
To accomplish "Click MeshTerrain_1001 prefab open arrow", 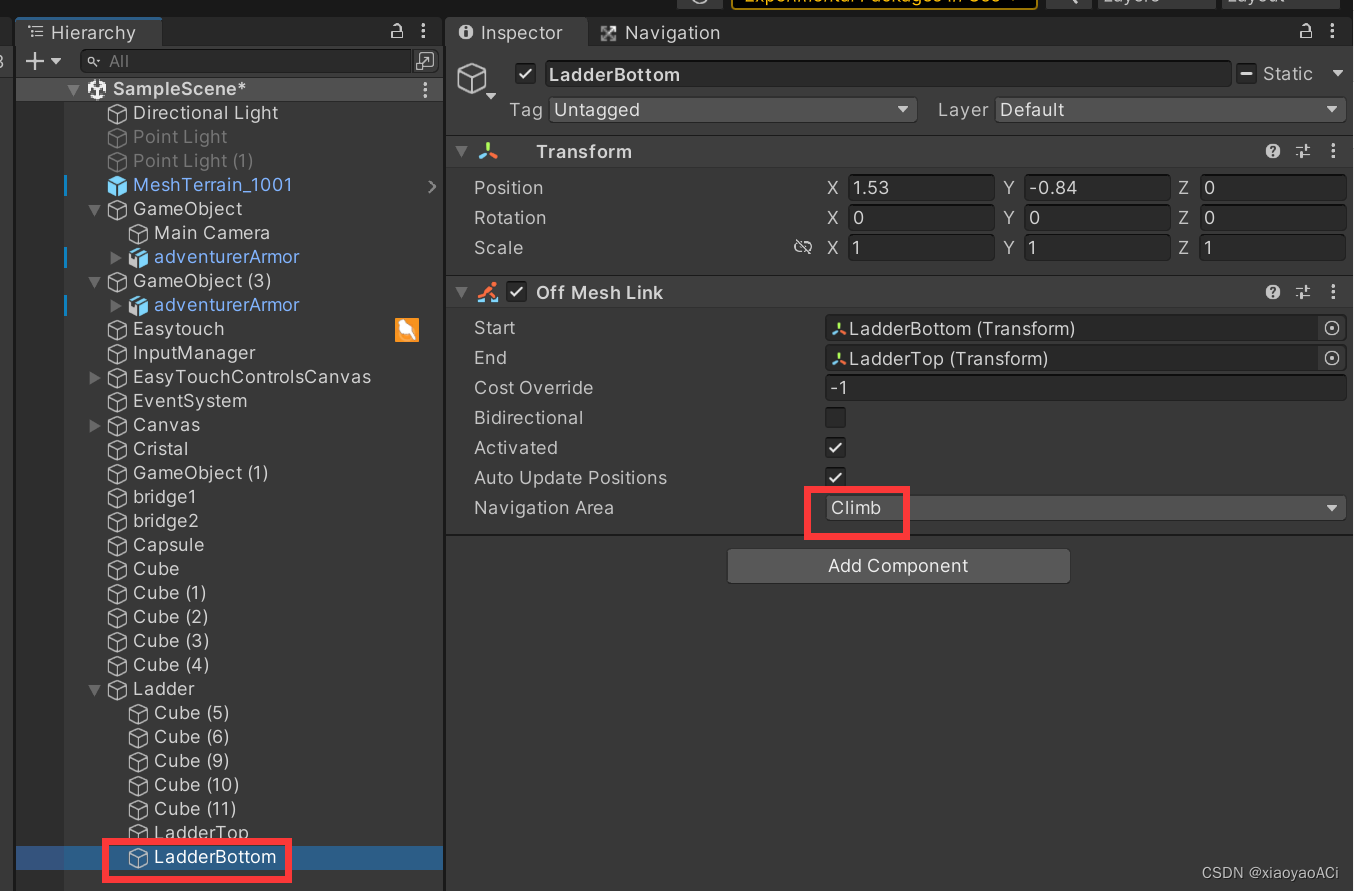I will click(432, 186).
